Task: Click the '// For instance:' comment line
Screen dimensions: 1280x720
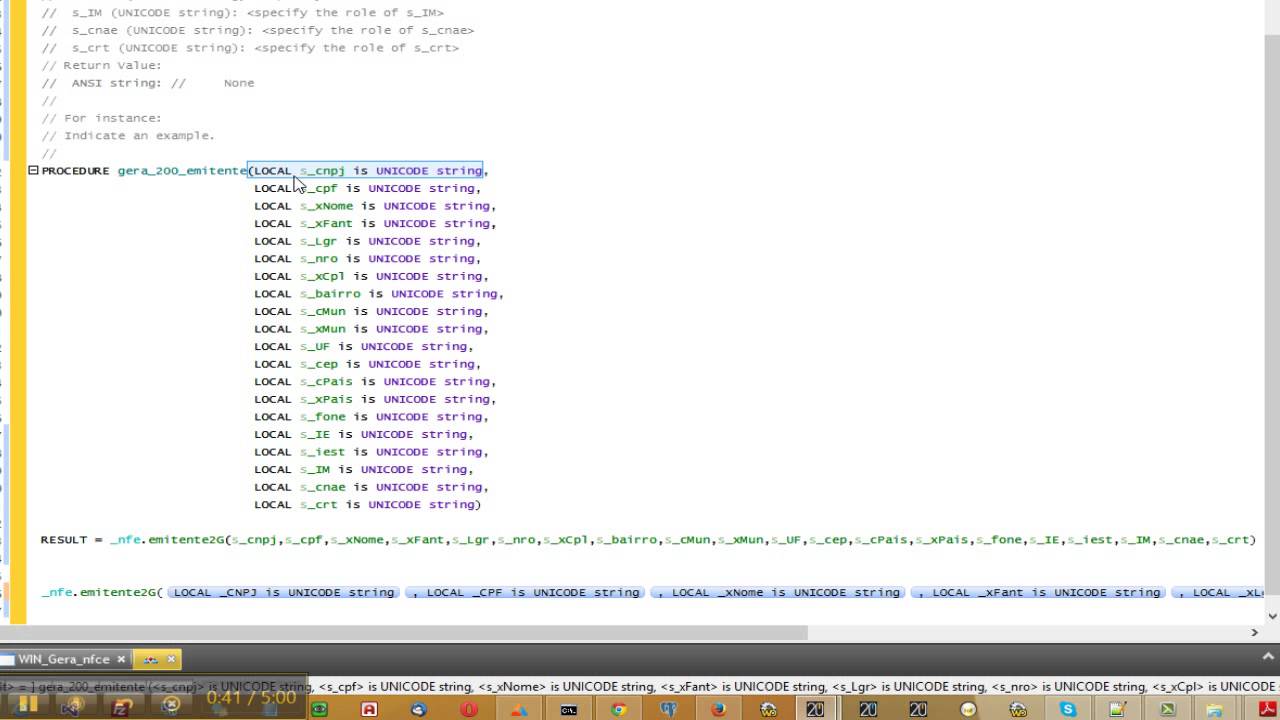Action: (x=101, y=118)
